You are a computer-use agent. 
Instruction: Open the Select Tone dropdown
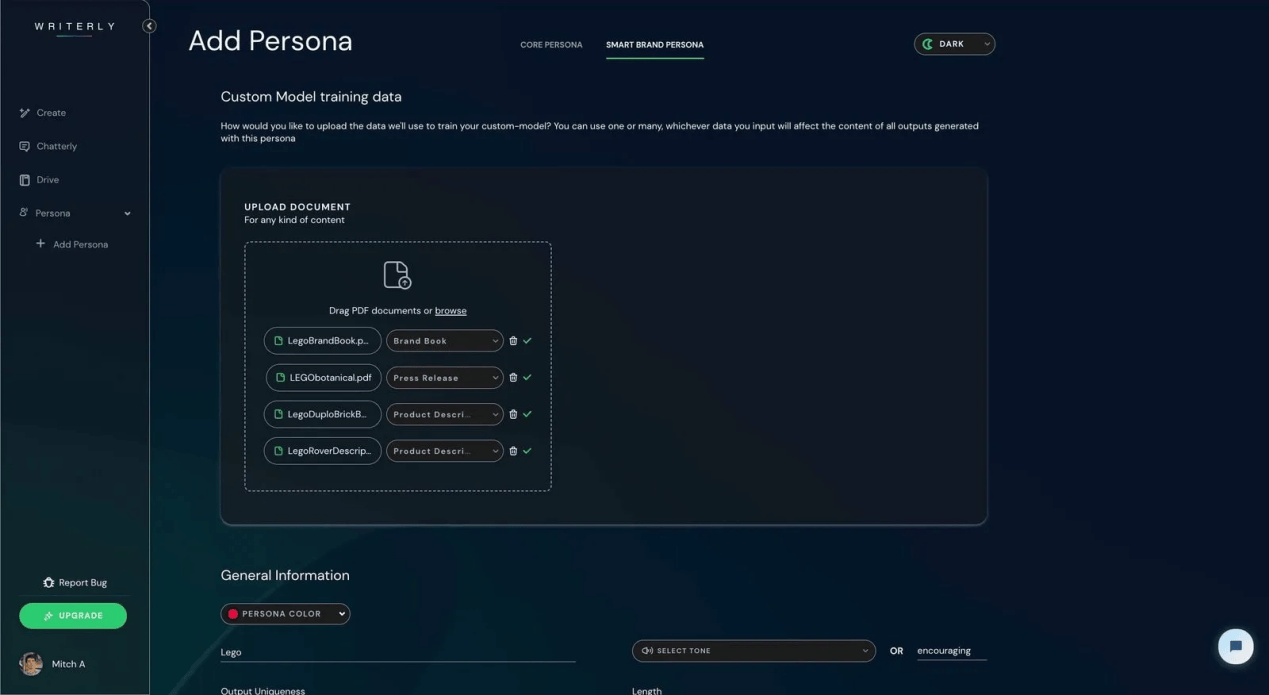click(x=753, y=651)
